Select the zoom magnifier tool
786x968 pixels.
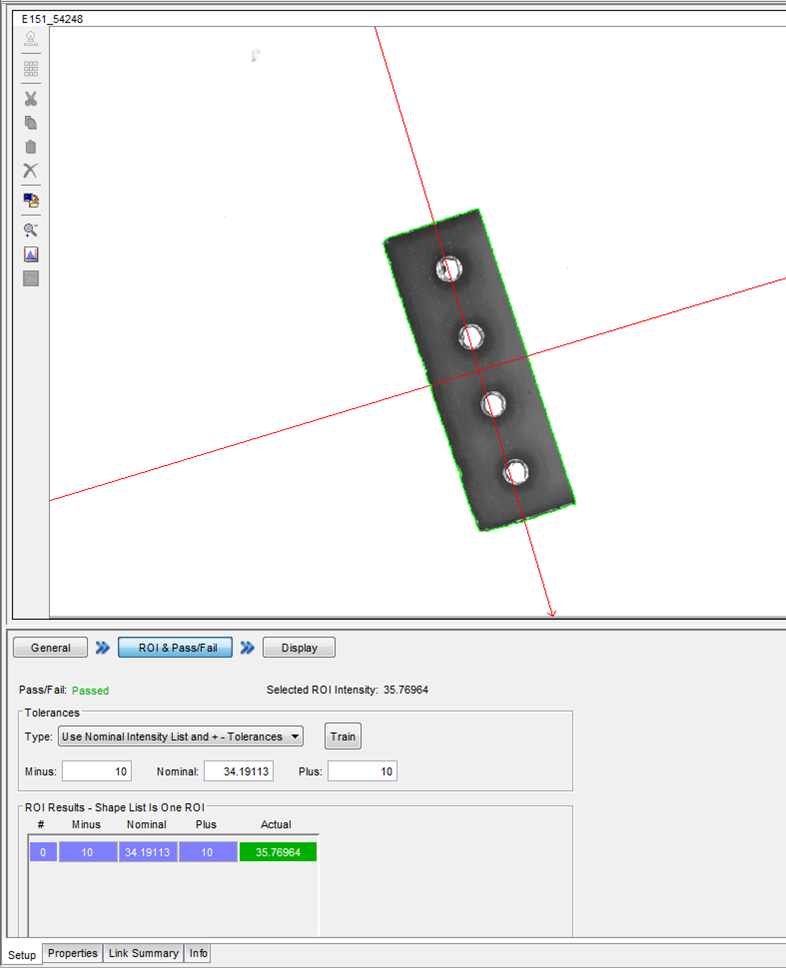tap(31, 230)
